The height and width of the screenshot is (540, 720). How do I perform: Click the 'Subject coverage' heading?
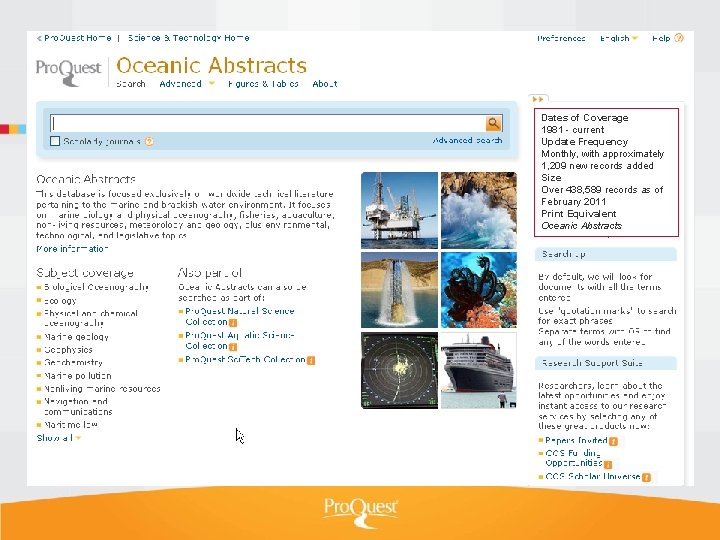click(x=85, y=273)
